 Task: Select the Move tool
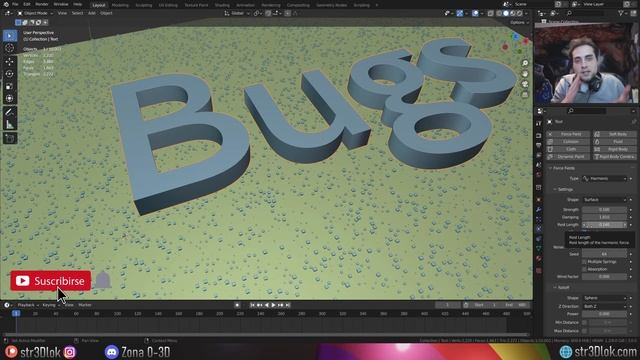(x=10, y=62)
